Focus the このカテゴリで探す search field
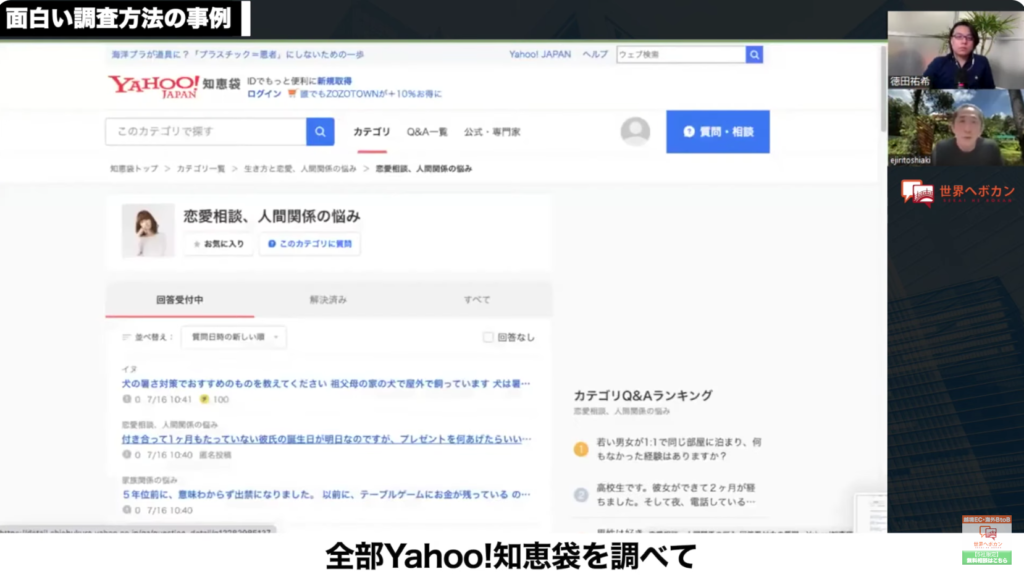 [206, 132]
